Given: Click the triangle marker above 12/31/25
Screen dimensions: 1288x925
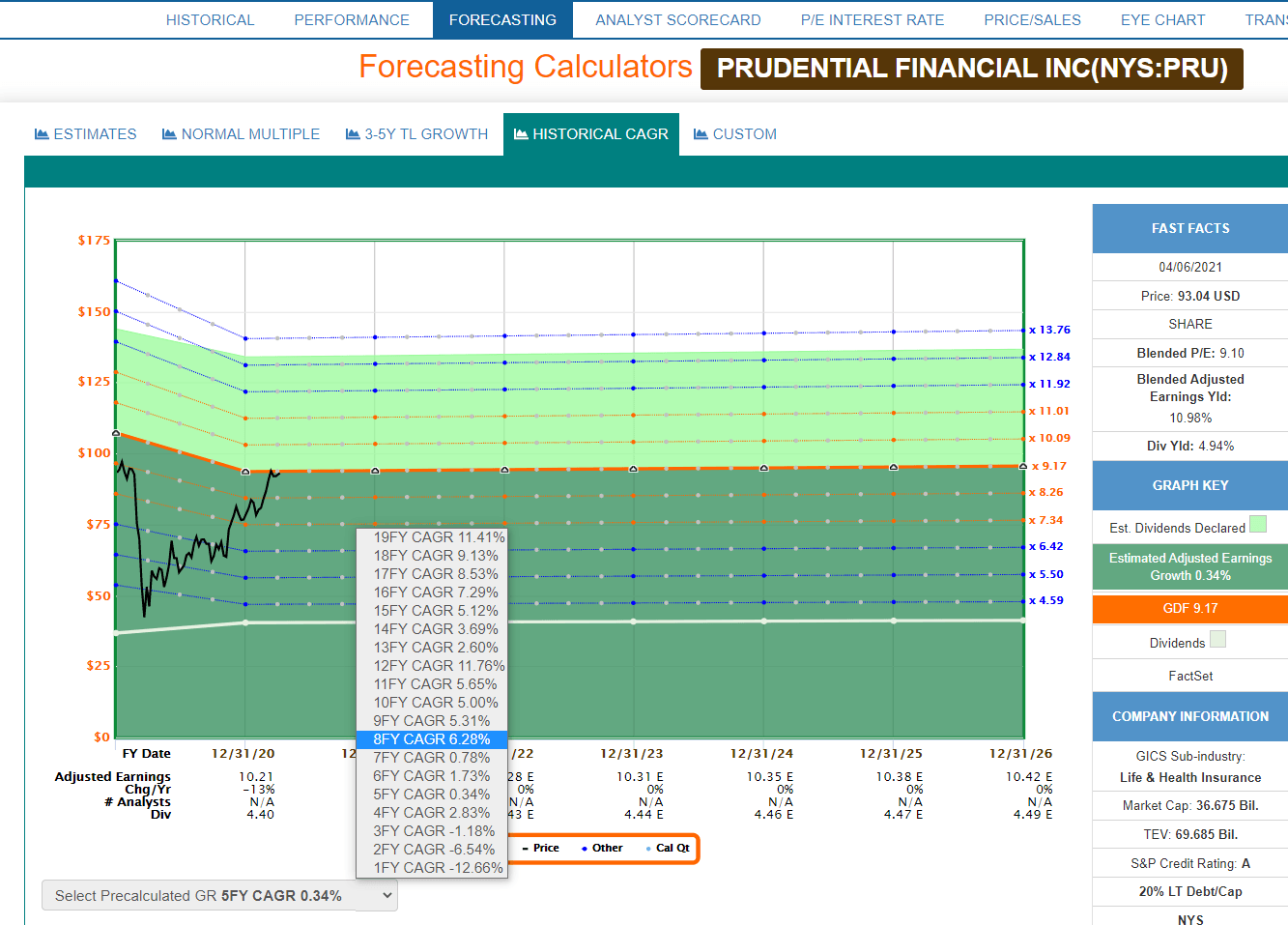Looking at the screenshot, I should click(894, 467).
